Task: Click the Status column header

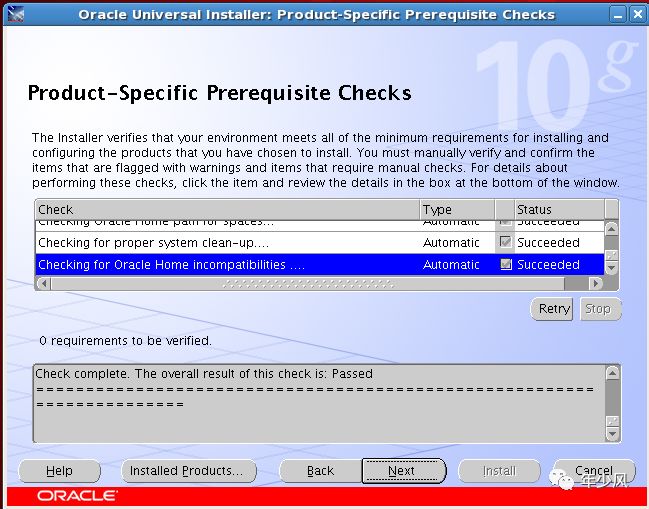Action: [560, 210]
